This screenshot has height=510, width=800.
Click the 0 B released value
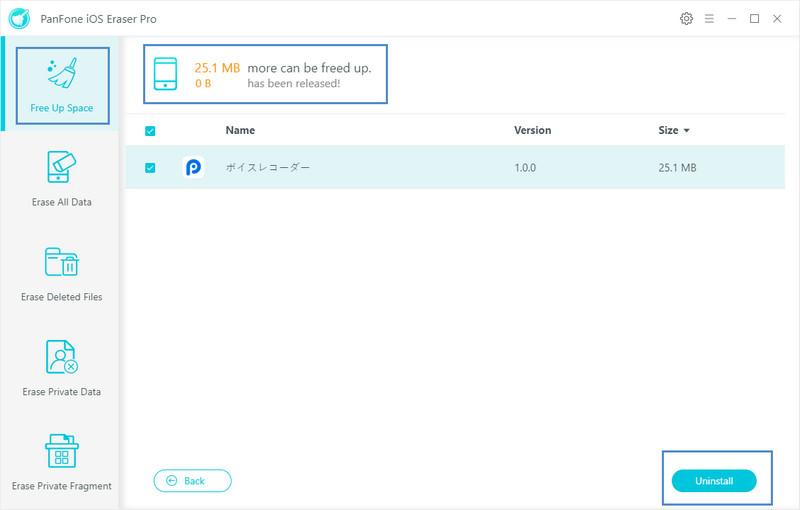(203, 83)
